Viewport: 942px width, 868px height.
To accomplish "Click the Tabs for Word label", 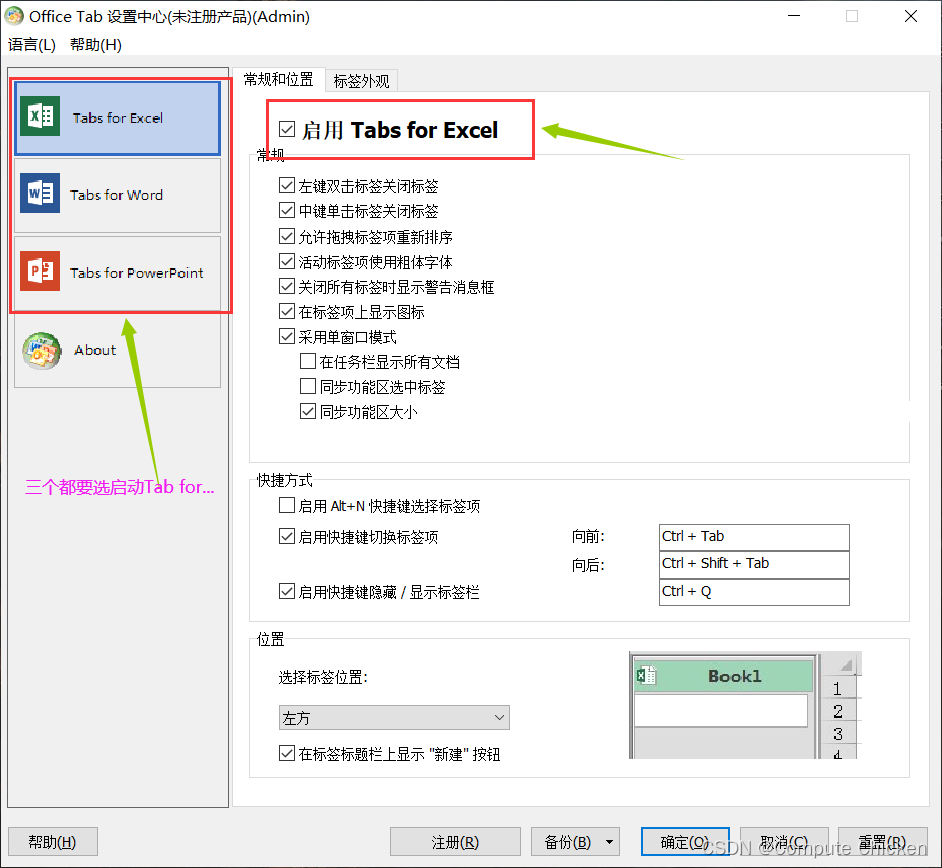I will tap(116, 195).
